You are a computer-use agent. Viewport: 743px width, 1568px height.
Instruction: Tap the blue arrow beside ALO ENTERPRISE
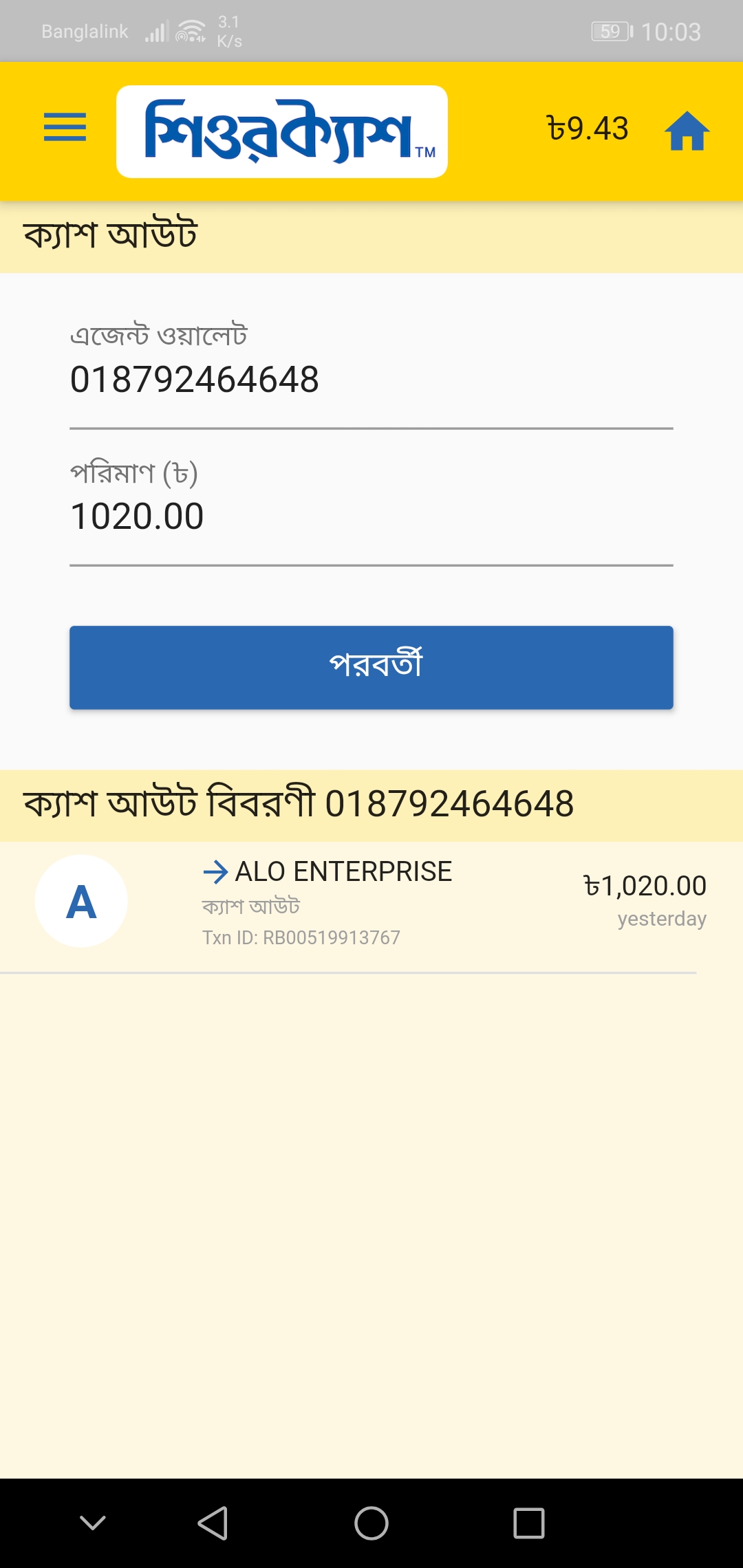click(215, 872)
